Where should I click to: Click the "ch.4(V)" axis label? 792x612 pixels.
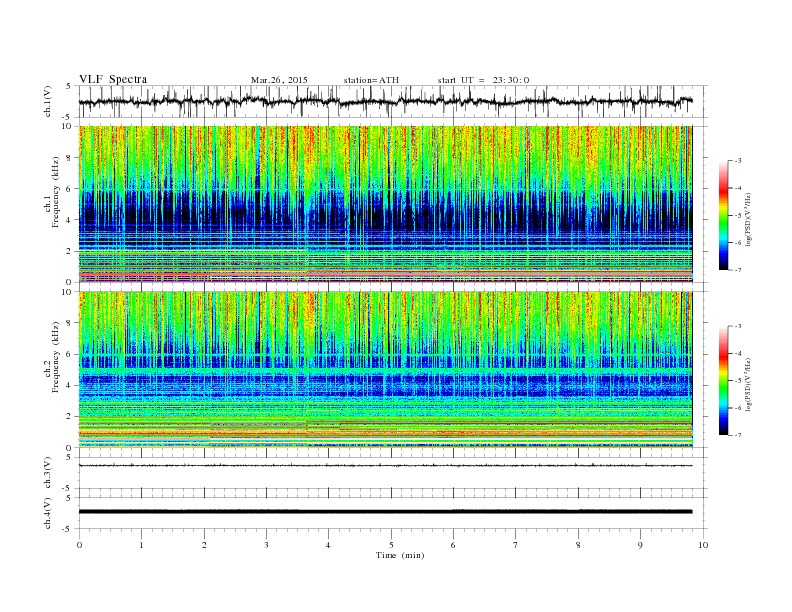(x=48, y=513)
